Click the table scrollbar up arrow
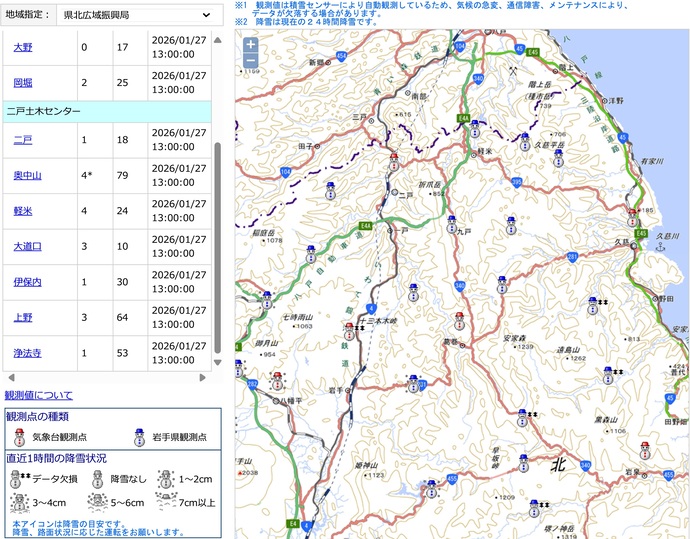Viewport: 690px width, 539px height. click(x=217, y=40)
